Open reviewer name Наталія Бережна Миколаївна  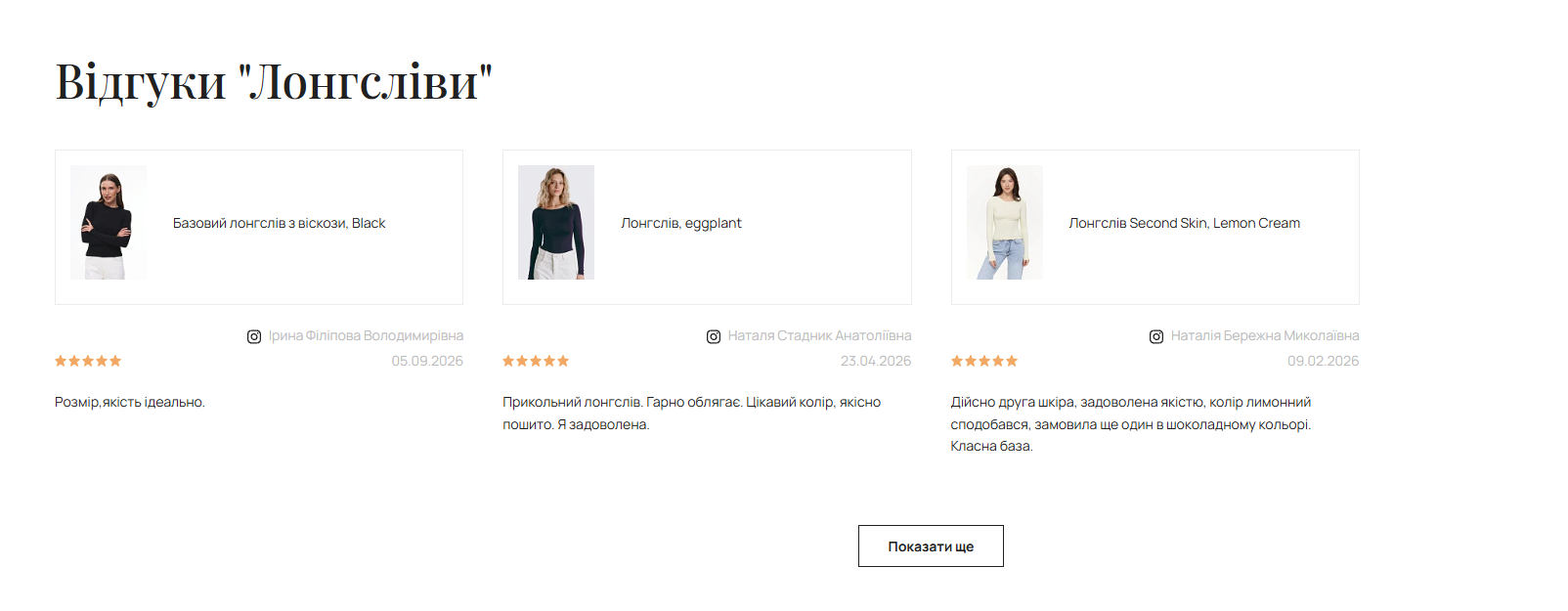[1265, 335]
